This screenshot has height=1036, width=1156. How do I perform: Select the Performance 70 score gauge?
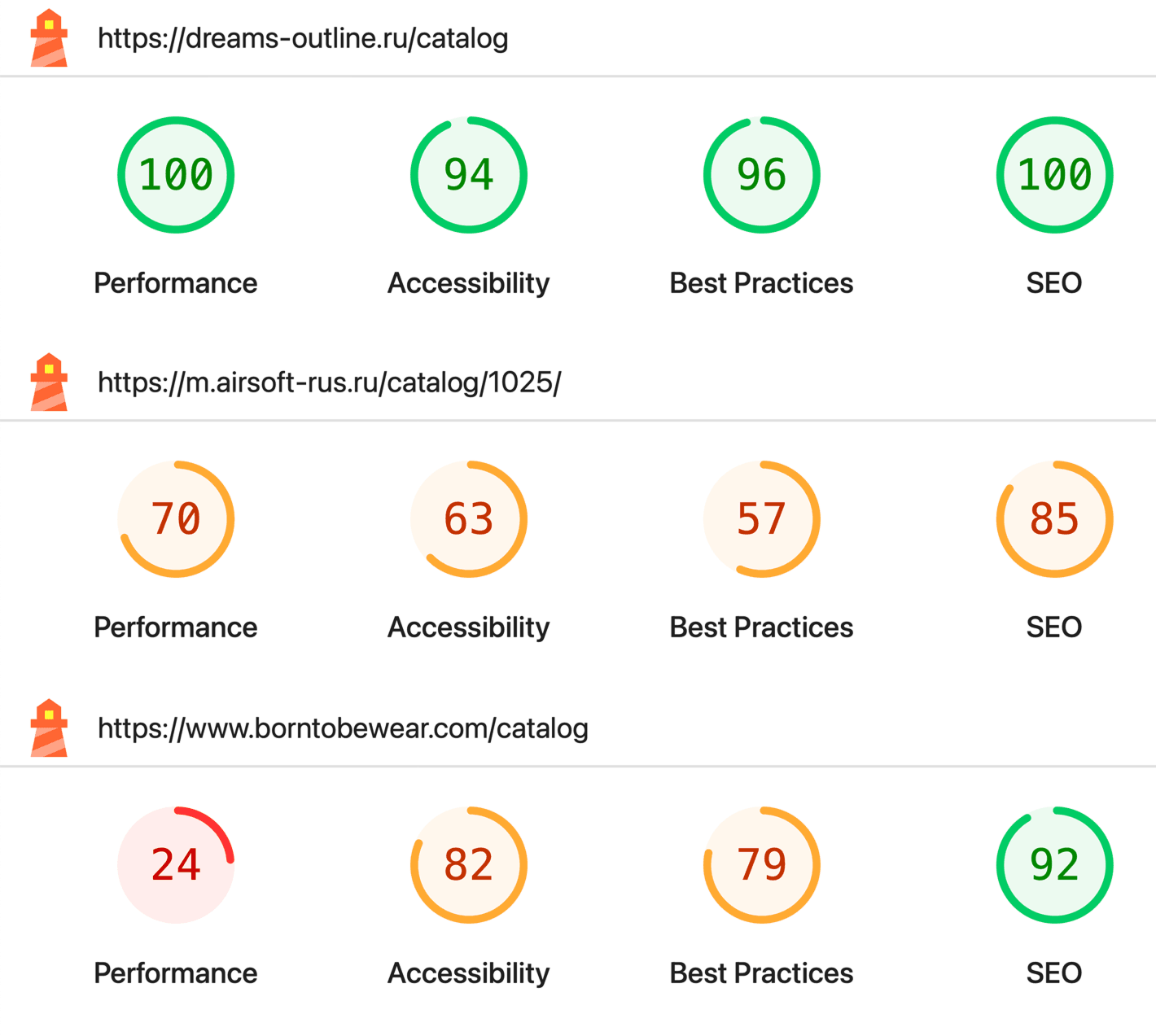pyautogui.click(x=176, y=519)
